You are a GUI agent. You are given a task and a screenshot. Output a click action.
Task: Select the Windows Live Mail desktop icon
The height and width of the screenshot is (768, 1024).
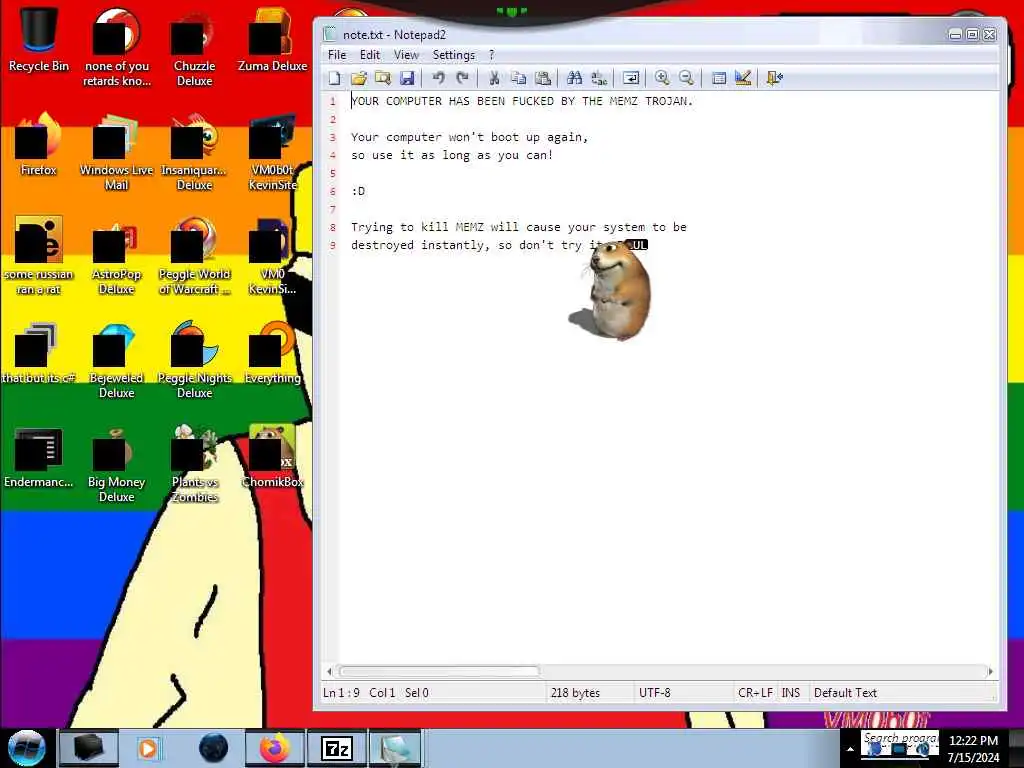click(116, 152)
